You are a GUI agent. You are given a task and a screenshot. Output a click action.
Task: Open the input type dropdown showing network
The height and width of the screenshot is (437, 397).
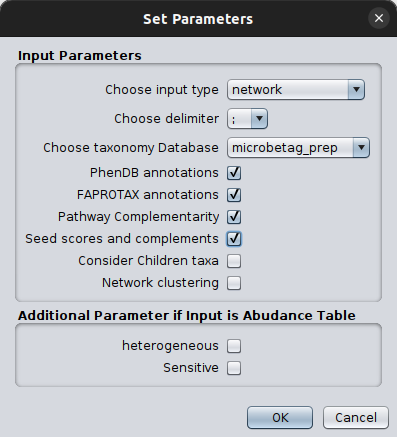click(x=296, y=89)
